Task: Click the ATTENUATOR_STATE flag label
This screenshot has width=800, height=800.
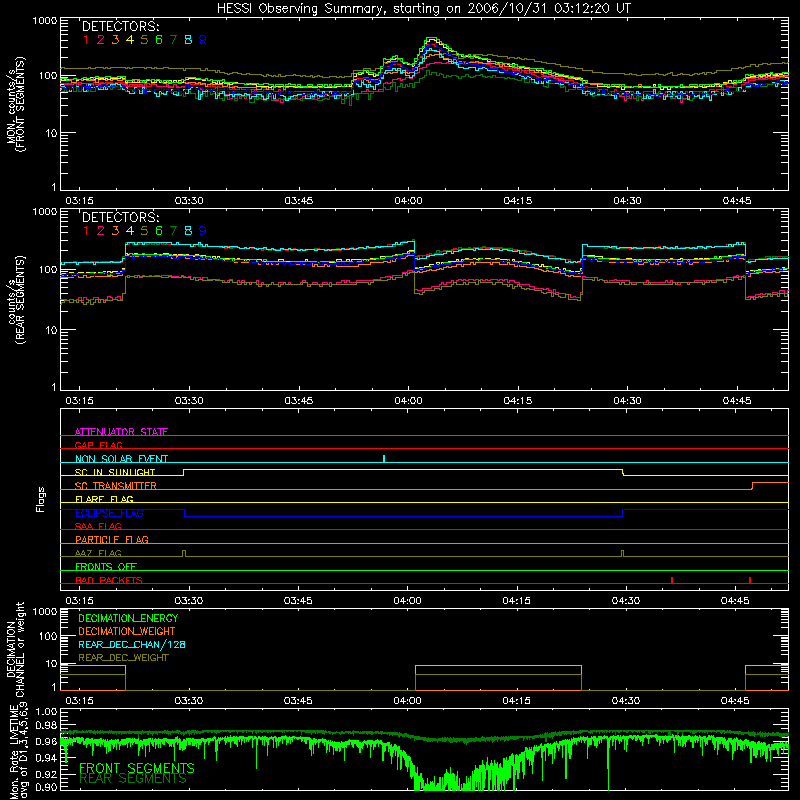Action: 121,432
